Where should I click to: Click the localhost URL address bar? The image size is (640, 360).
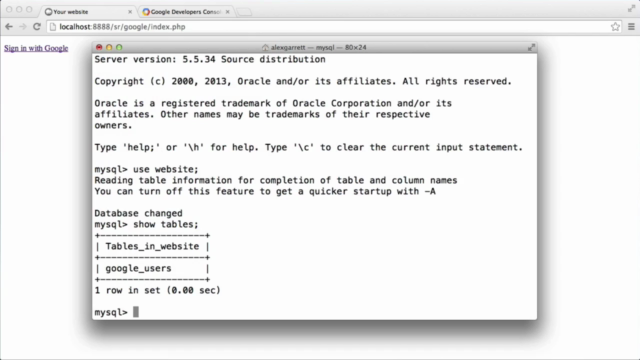tap(334, 27)
